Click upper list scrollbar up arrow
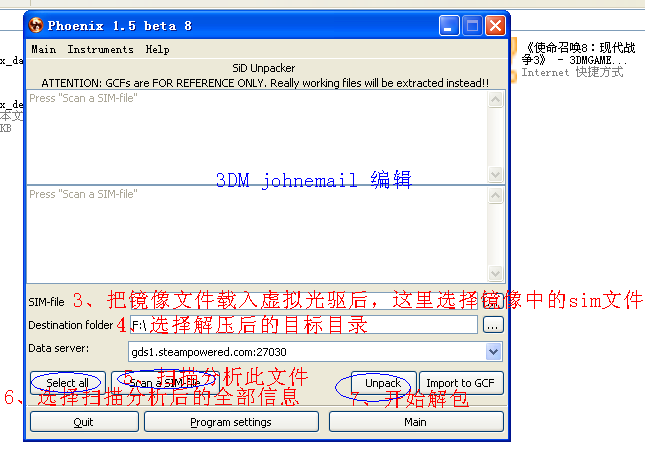Viewport: 645px width, 457px height. 495,100
